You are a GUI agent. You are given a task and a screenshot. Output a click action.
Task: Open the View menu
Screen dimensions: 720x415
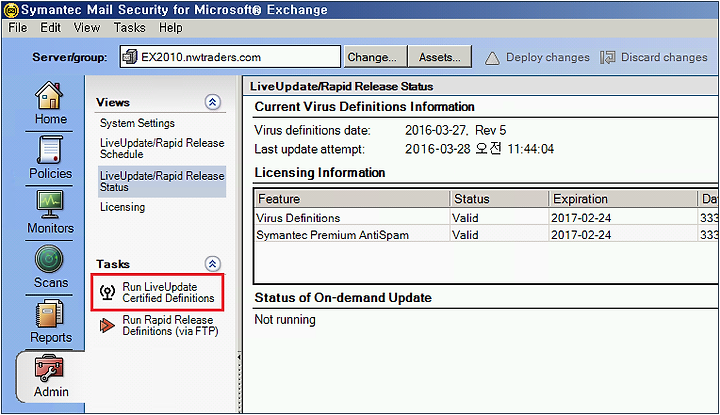87,28
